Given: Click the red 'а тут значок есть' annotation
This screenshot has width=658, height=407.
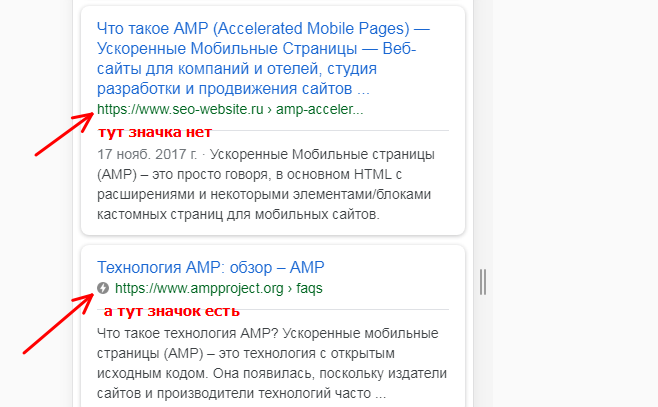Looking at the screenshot, I should tap(172, 311).
